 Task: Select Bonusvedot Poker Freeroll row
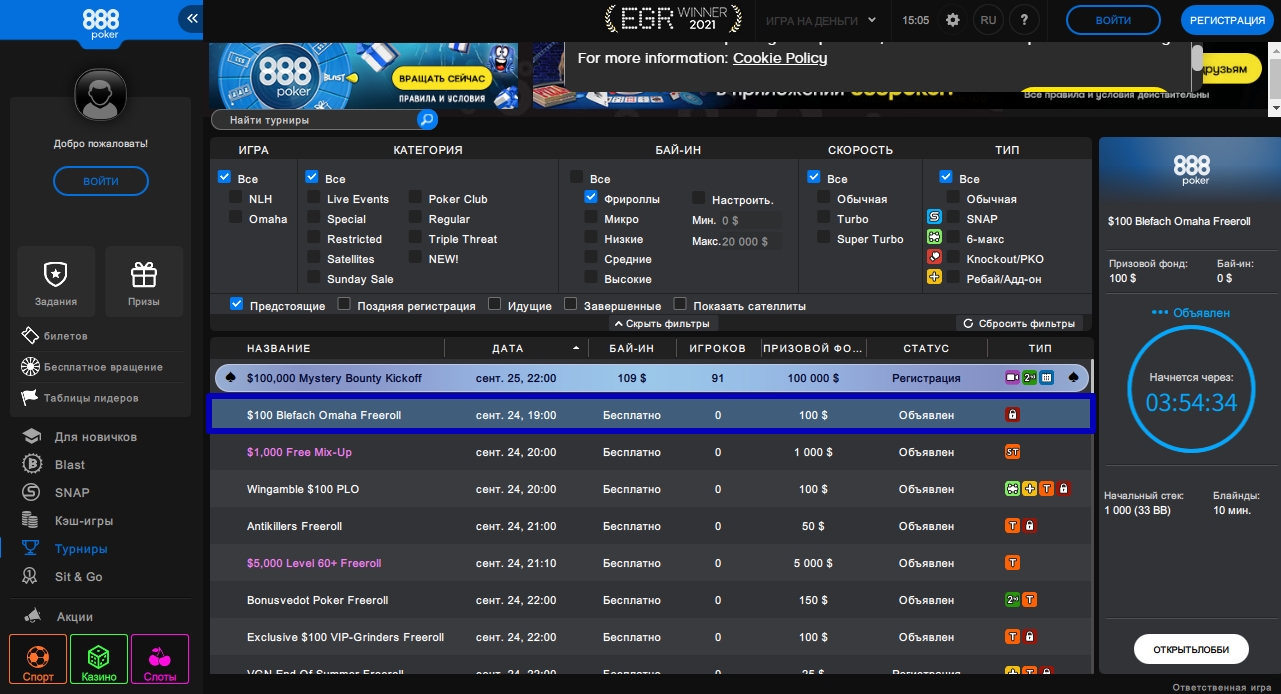tap(650, 600)
